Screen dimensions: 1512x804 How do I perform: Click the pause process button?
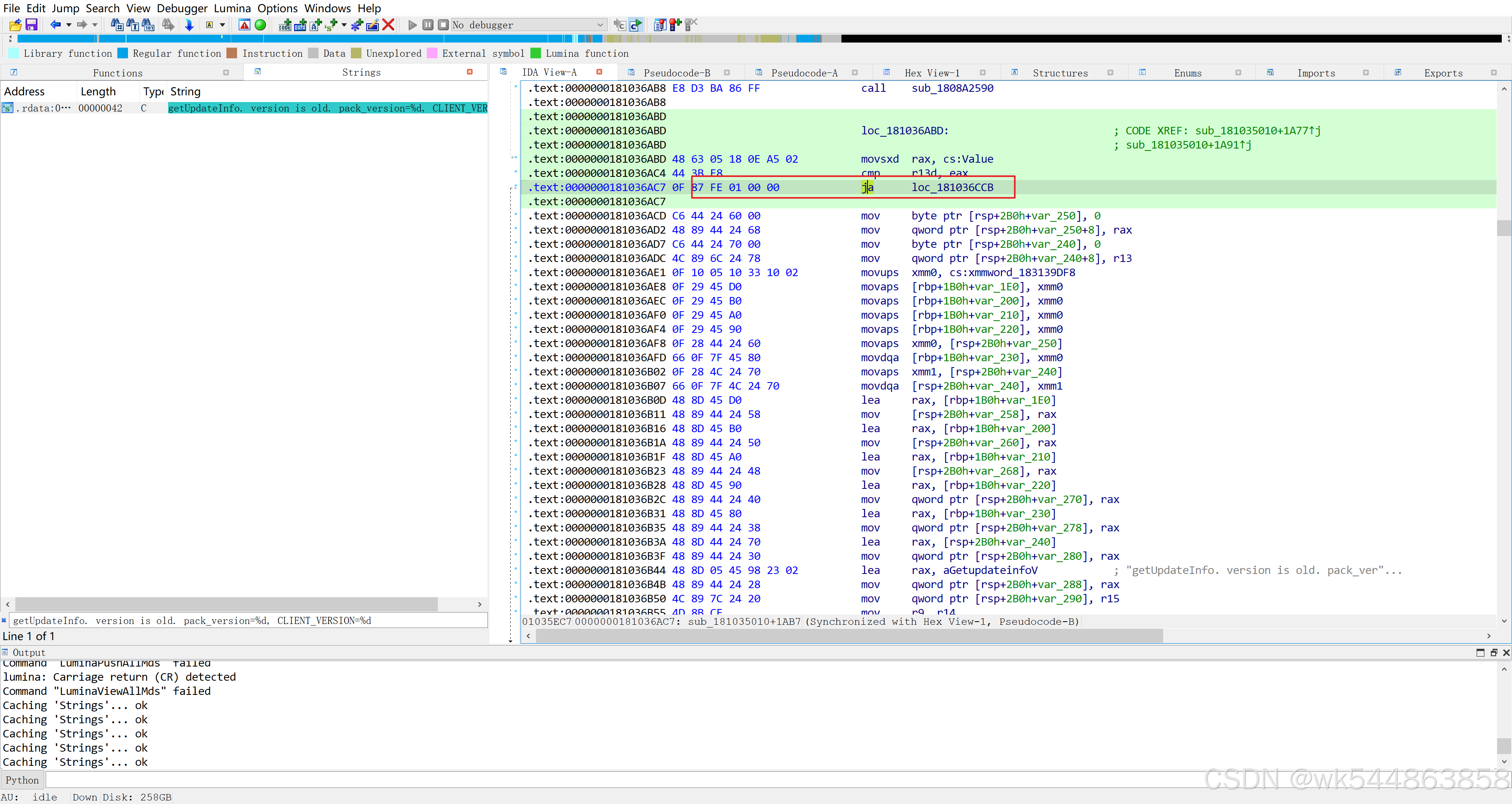[x=428, y=25]
